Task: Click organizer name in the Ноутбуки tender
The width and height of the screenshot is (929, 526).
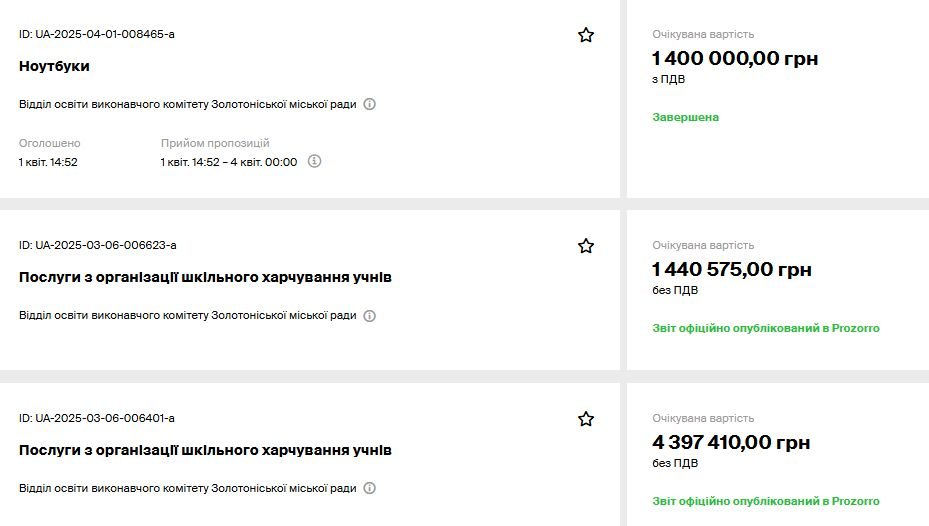Action: click(188, 104)
